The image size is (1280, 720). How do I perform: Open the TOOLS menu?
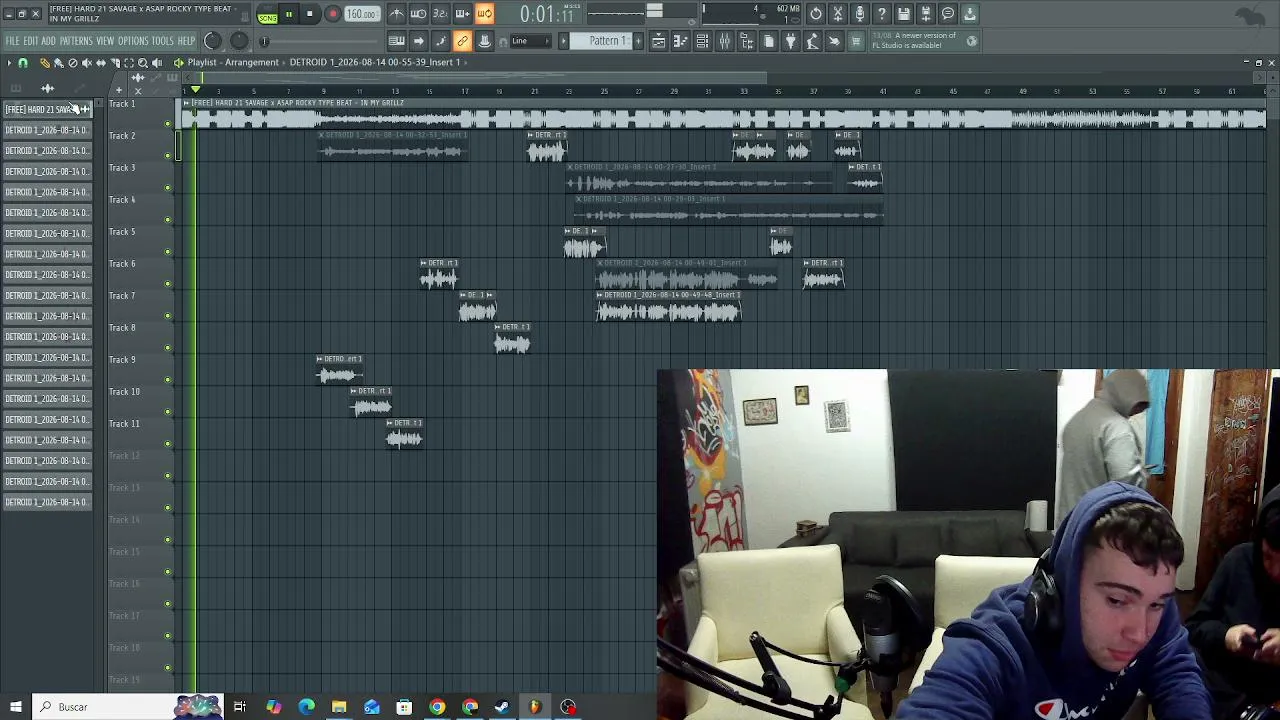(x=163, y=41)
